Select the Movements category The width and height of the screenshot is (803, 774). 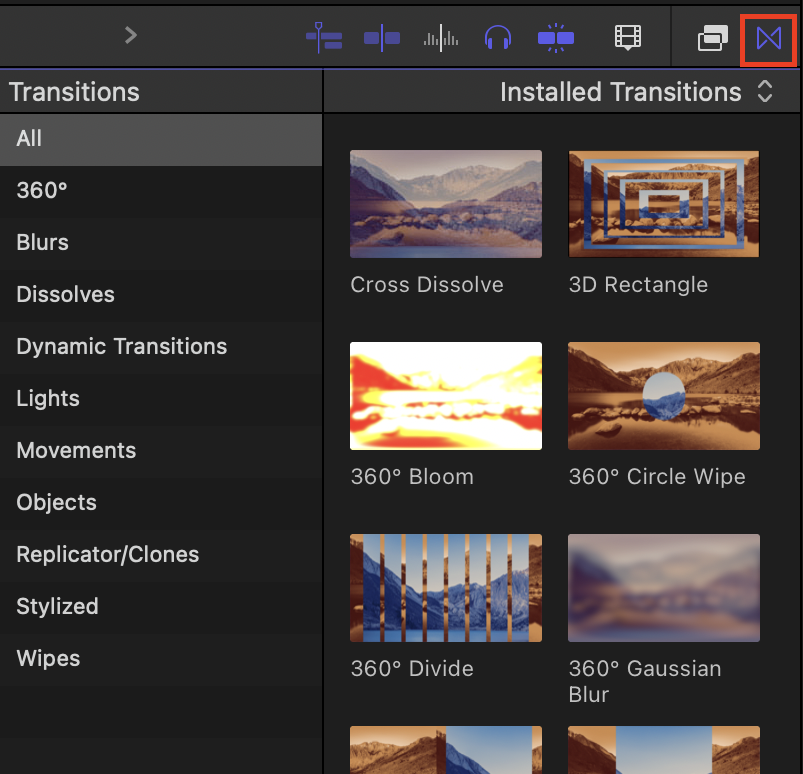[x=161, y=451]
